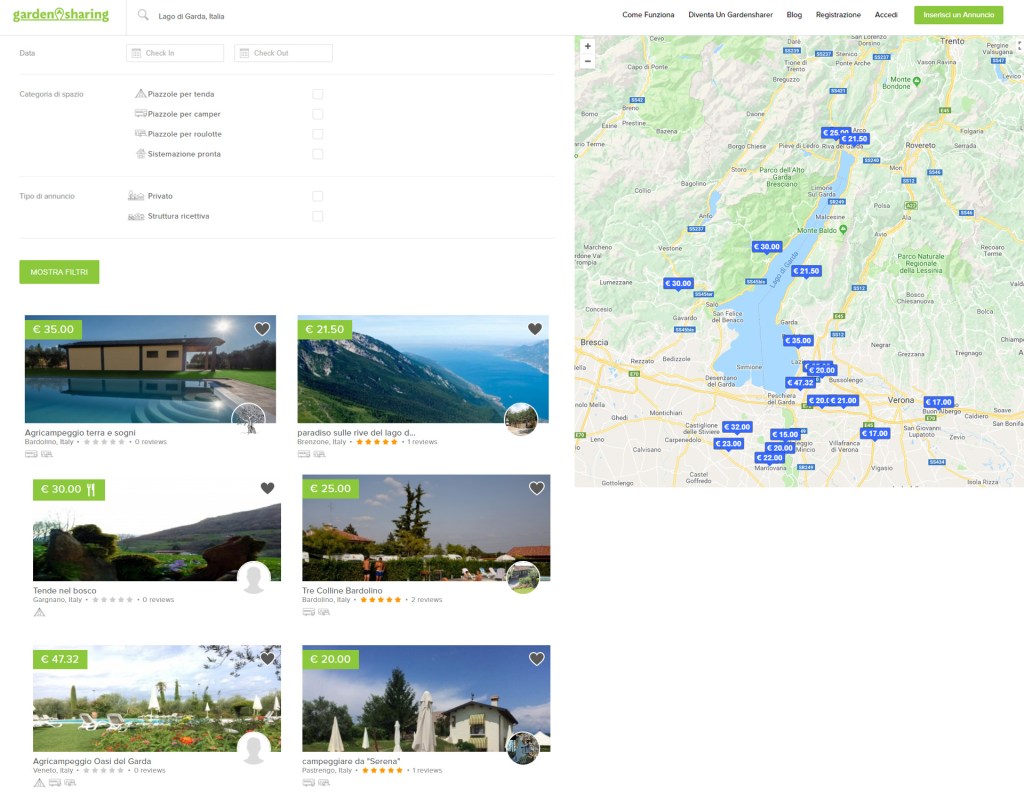The image size is (1024, 811).
Task: Click the search magnifier icon
Action: tap(143, 15)
